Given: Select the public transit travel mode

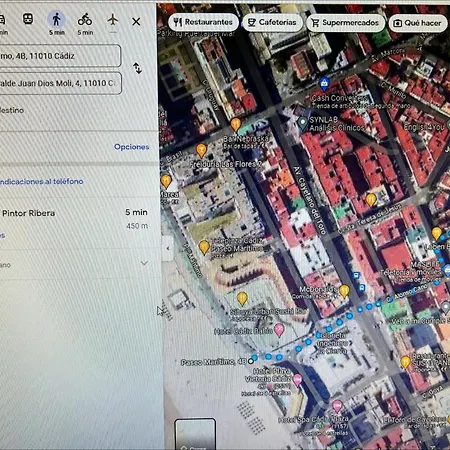Looking at the screenshot, I should tap(28, 19).
